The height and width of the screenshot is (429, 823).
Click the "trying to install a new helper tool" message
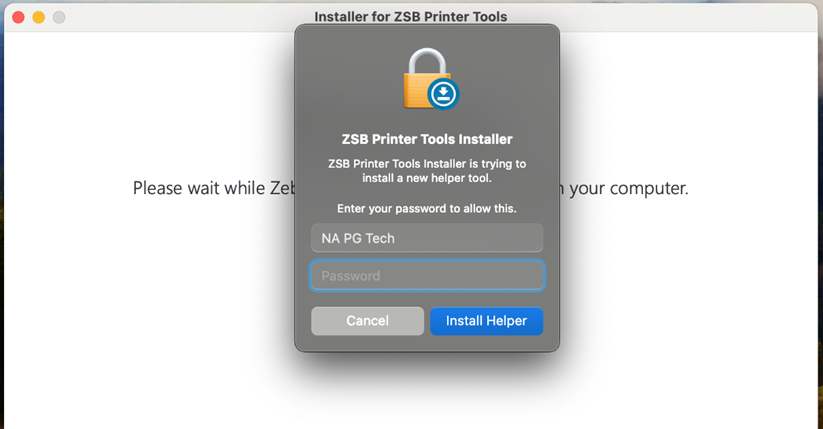[x=427, y=171]
